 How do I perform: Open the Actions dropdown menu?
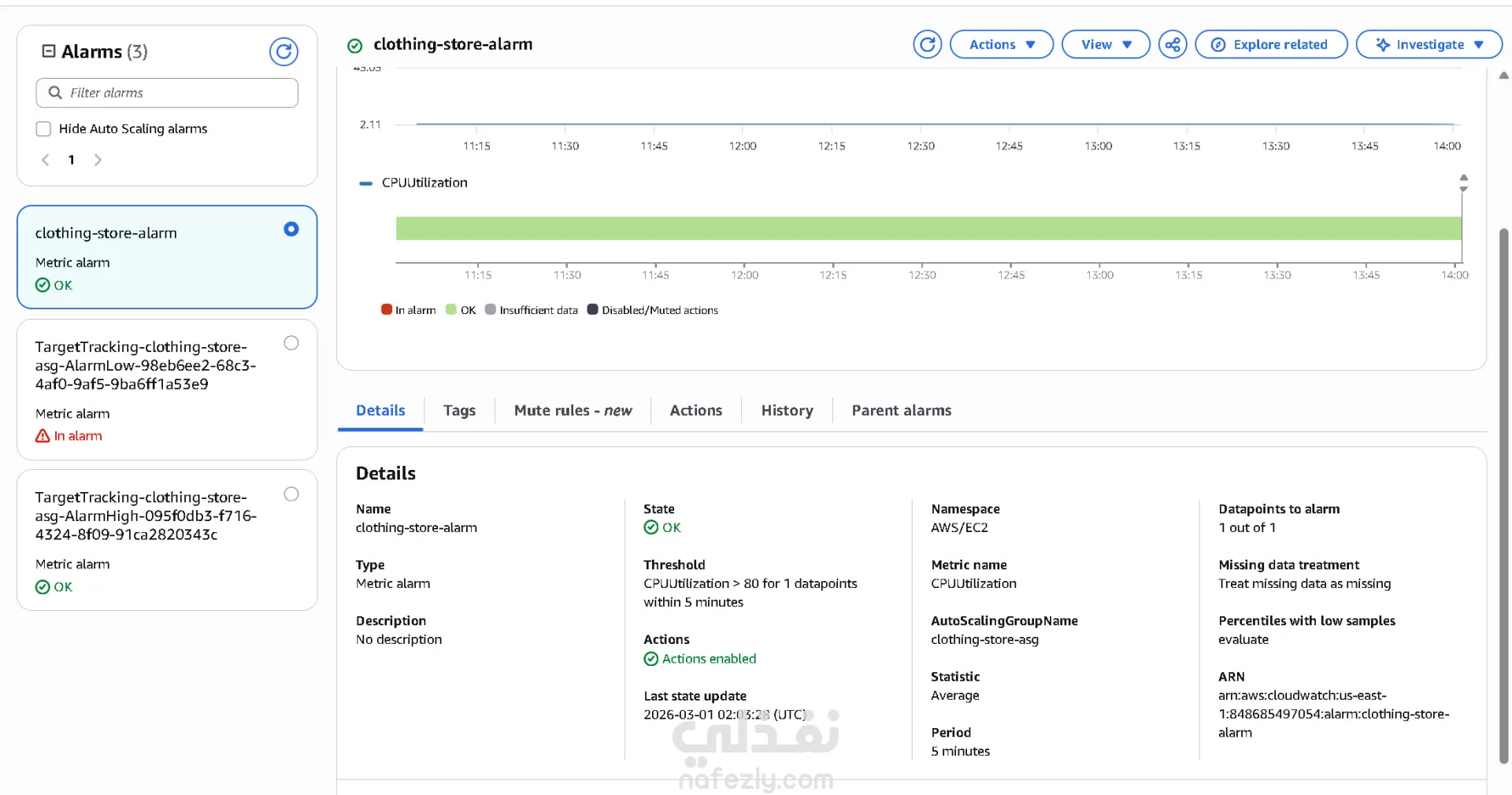[x=1001, y=45]
